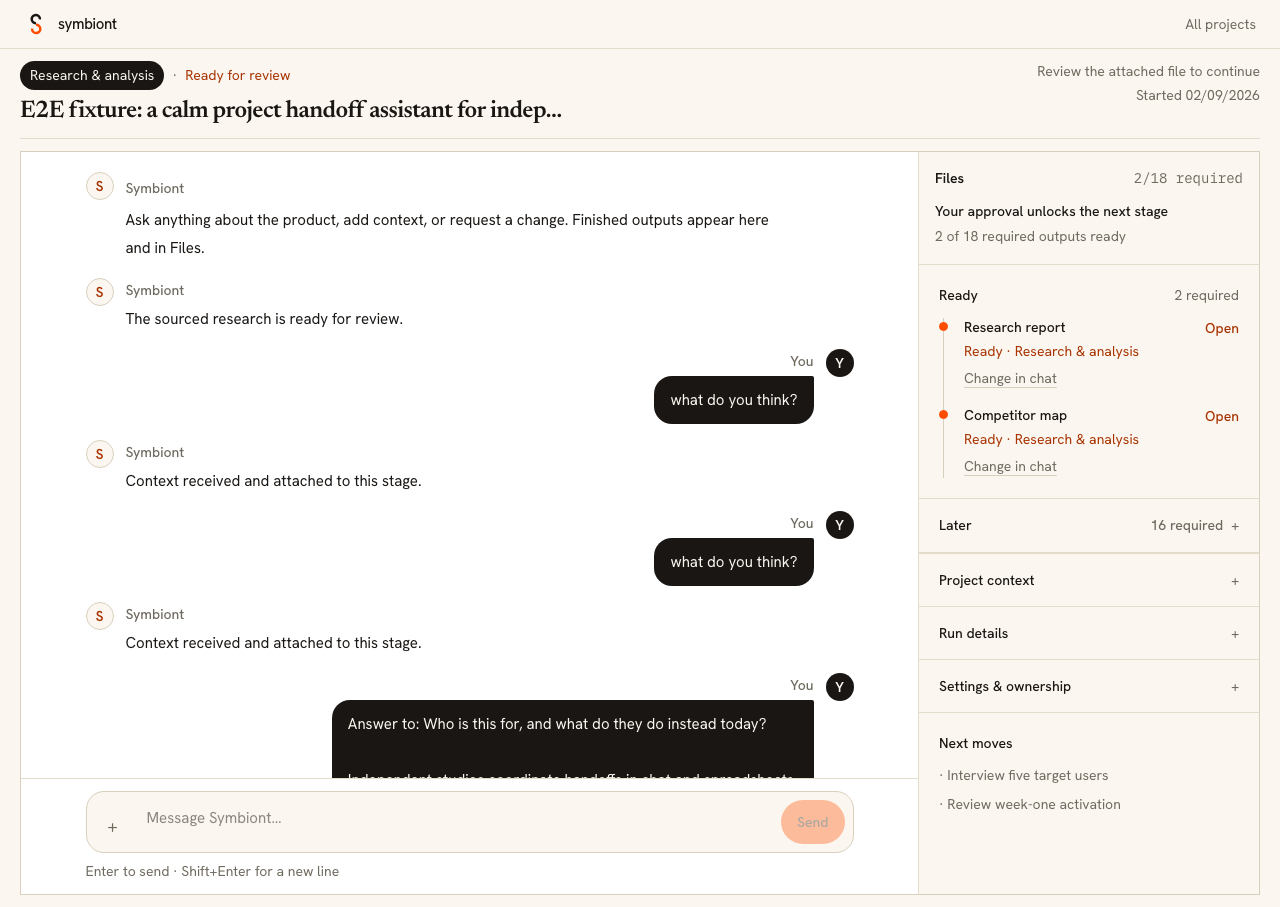Click the Started 02/09/2026 date
The image size is (1280, 907).
point(1197,95)
